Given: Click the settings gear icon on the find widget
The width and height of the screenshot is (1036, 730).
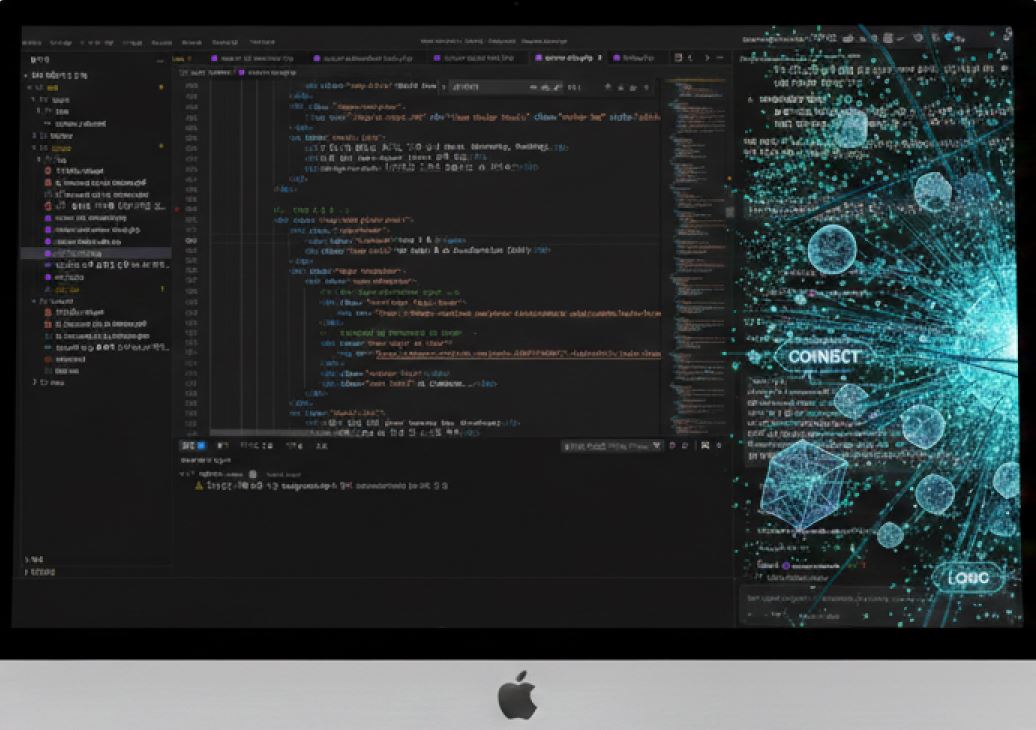Looking at the screenshot, I should 645,88.
